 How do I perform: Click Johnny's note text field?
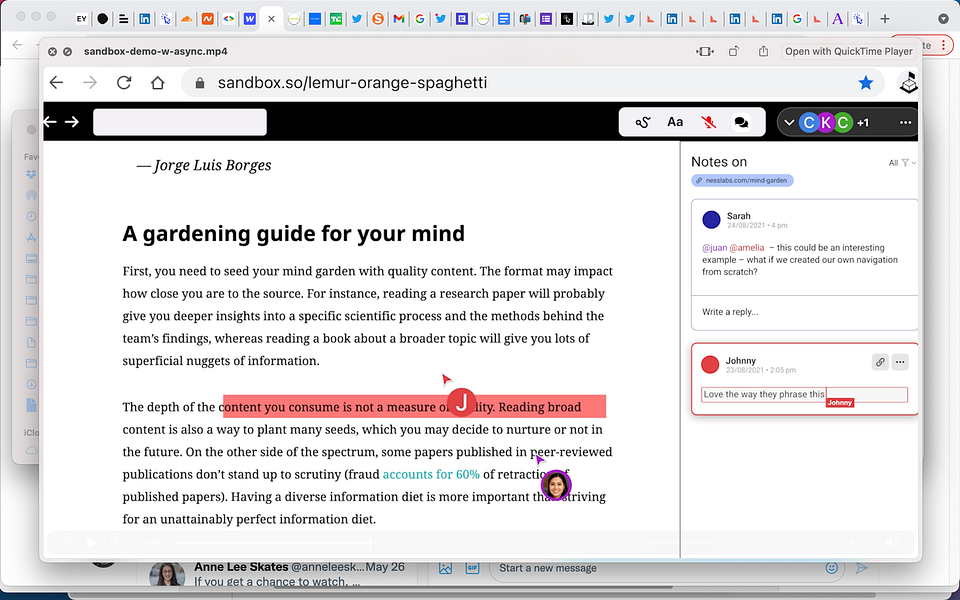click(804, 394)
